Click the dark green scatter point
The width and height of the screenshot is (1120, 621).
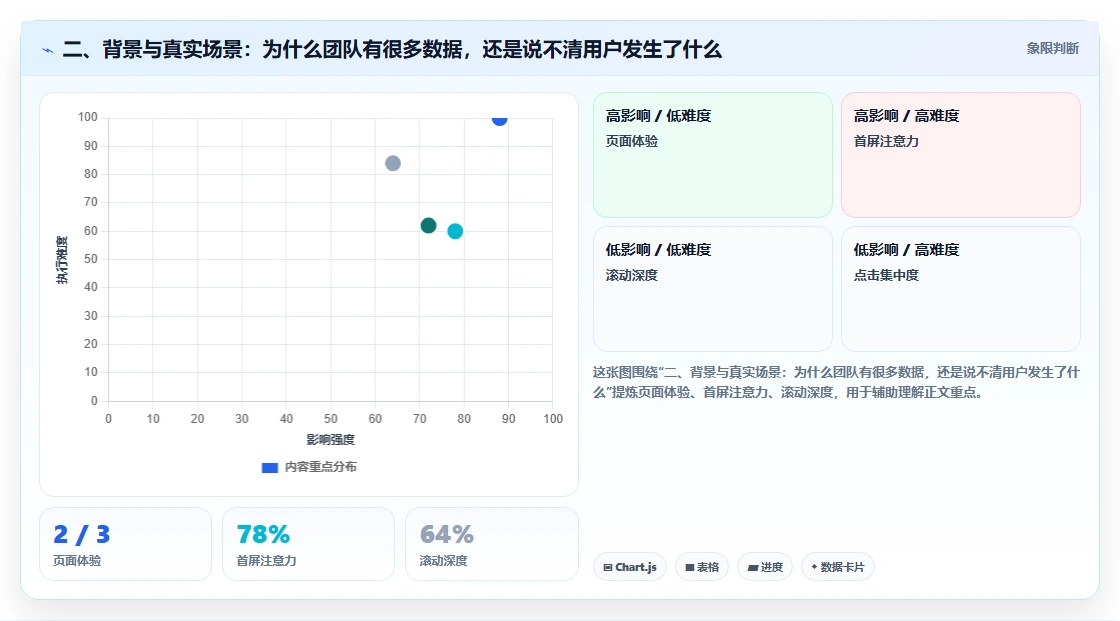pyautogui.click(x=429, y=226)
